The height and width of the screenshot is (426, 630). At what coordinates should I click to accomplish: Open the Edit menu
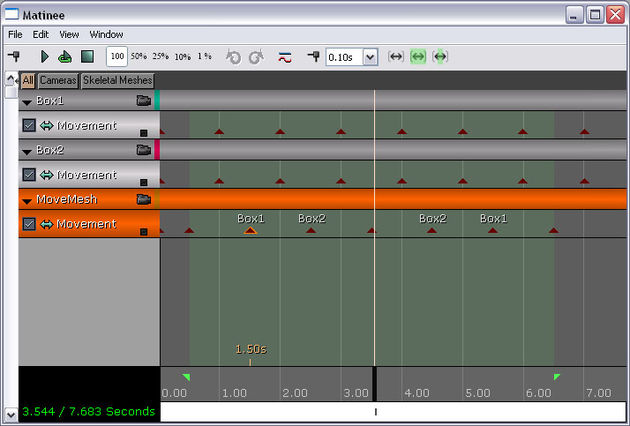[x=41, y=35]
